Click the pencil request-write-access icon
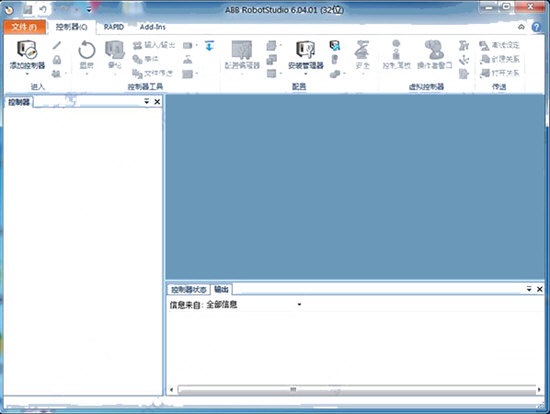The image size is (550, 414). pos(57,45)
